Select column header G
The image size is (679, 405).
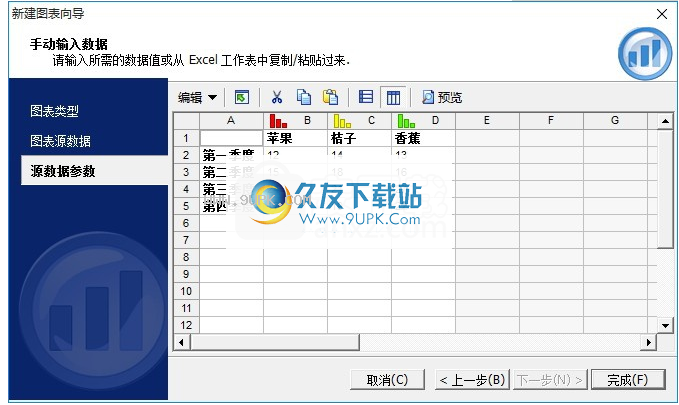point(615,120)
